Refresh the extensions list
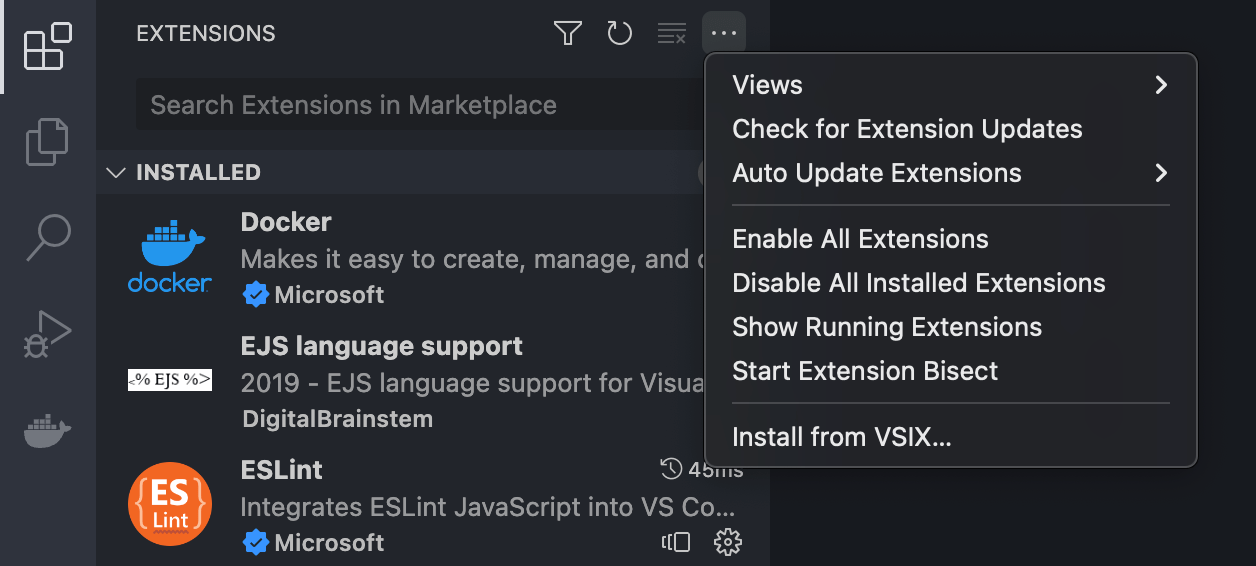The height and width of the screenshot is (566, 1256). pyautogui.click(x=620, y=34)
